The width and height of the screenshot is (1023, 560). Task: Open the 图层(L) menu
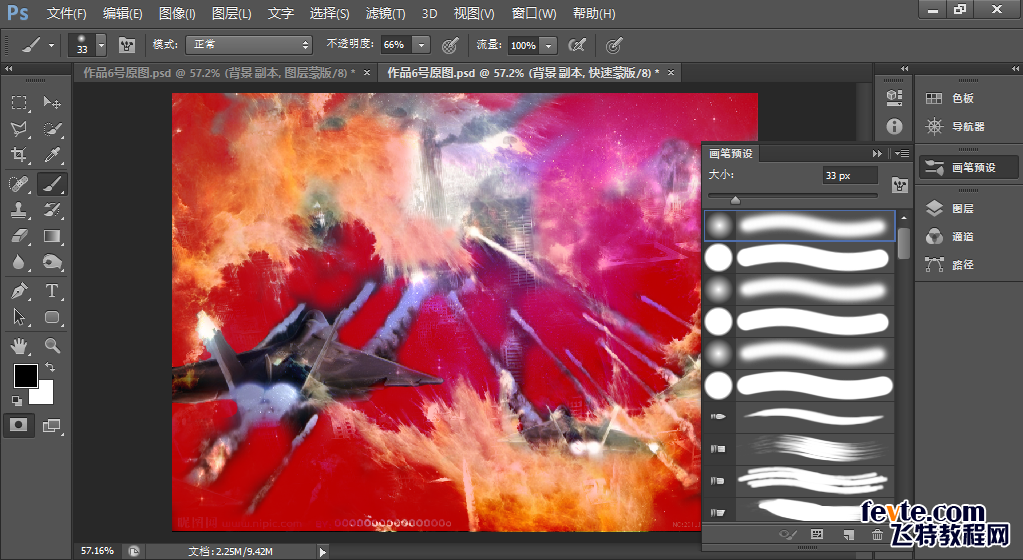coord(232,13)
